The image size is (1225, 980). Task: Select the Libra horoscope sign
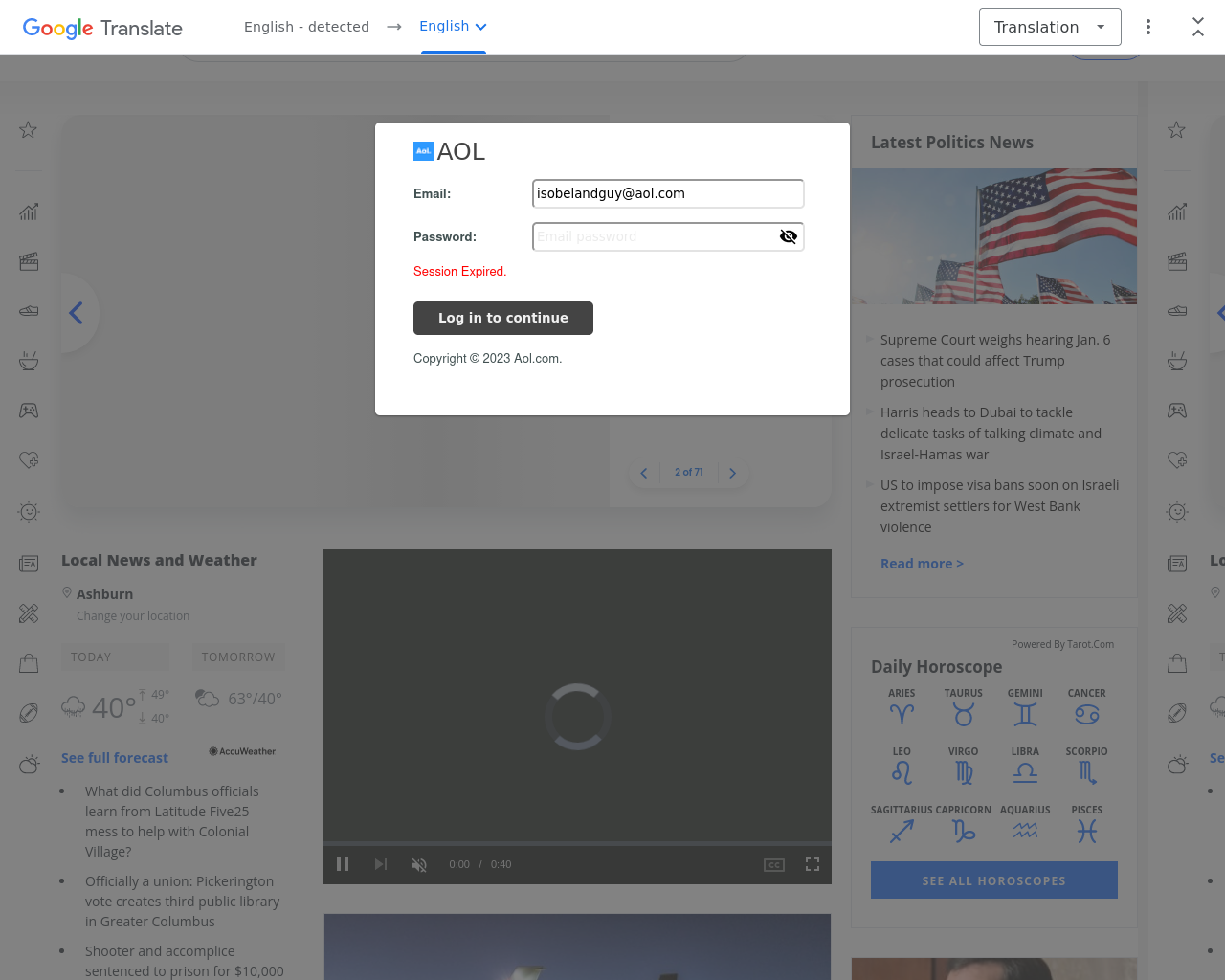tap(1025, 766)
